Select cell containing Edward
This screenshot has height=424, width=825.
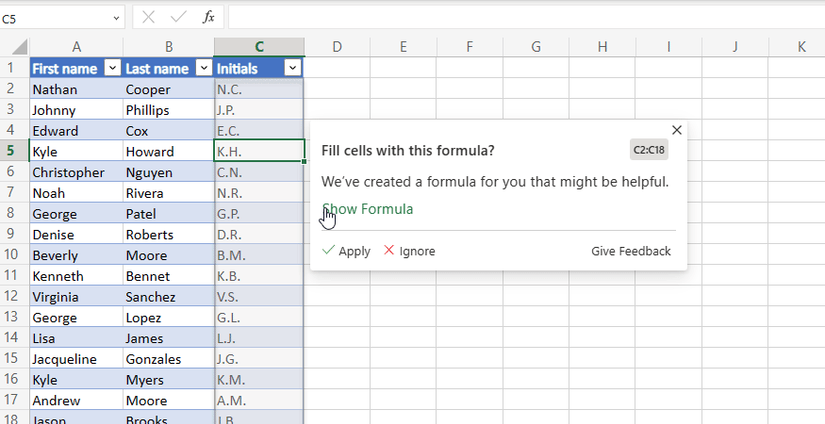[76, 130]
